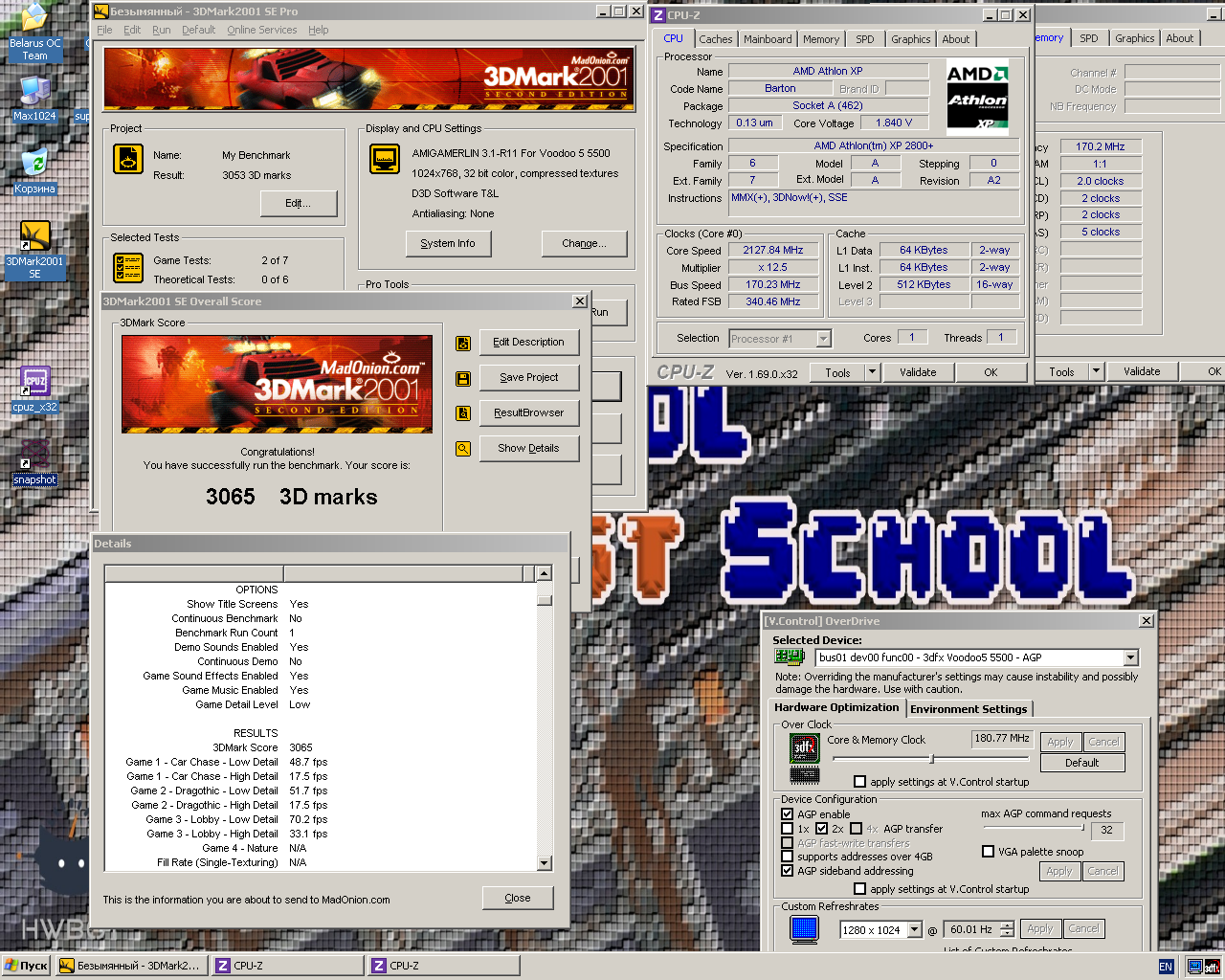Switch to the Mainboard tab in CPU-Z
Viewport: 1225px width, 980px height.
coord(768,39)
